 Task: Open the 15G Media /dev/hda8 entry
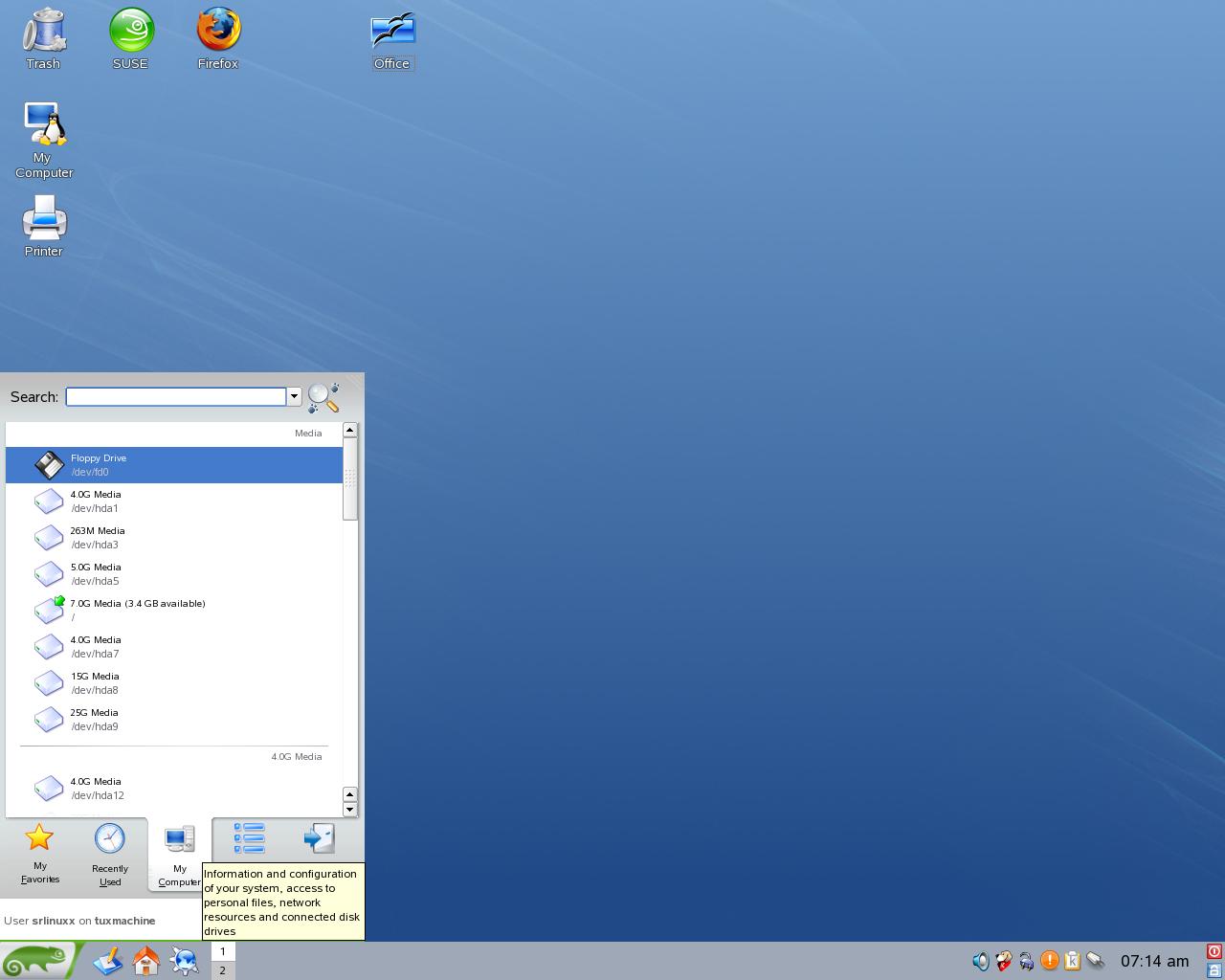pyautogui.click(x=174, y=683)
